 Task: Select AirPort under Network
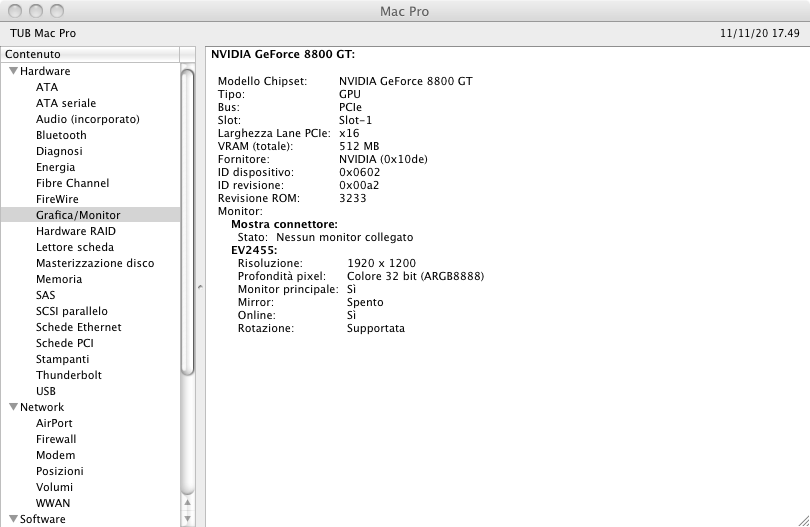tap(54, 423)
